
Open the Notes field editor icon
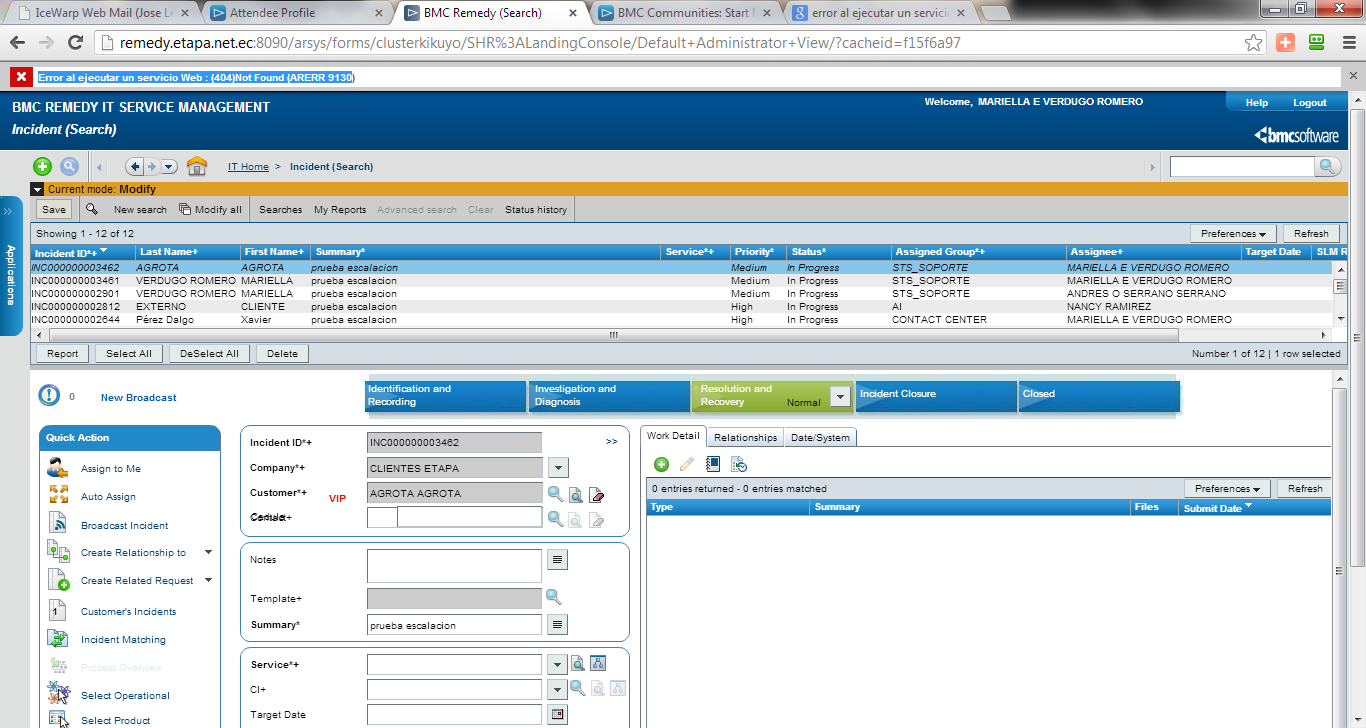[558, 560]
